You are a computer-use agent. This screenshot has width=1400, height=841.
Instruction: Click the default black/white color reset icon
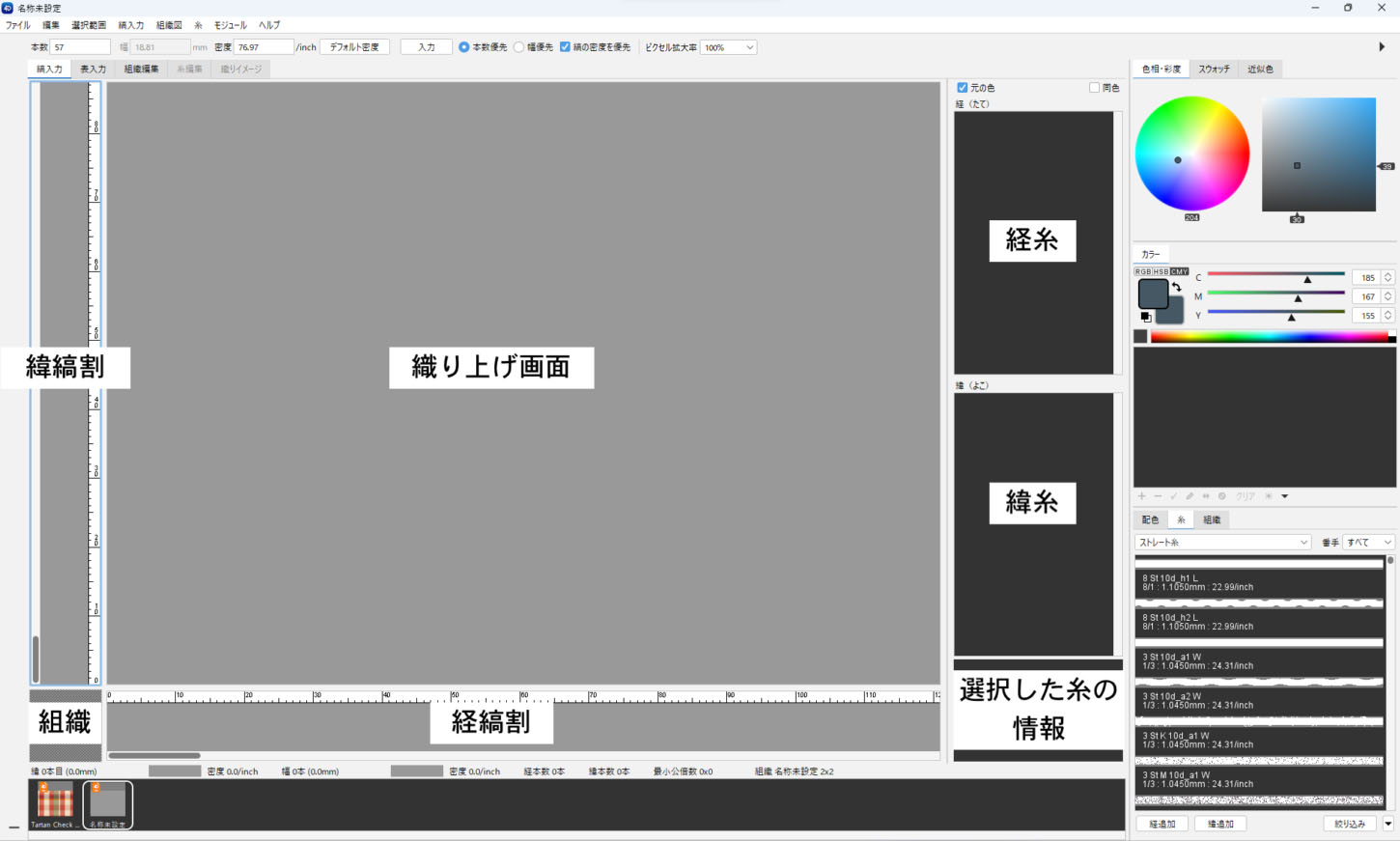(x=1146, y=317)
